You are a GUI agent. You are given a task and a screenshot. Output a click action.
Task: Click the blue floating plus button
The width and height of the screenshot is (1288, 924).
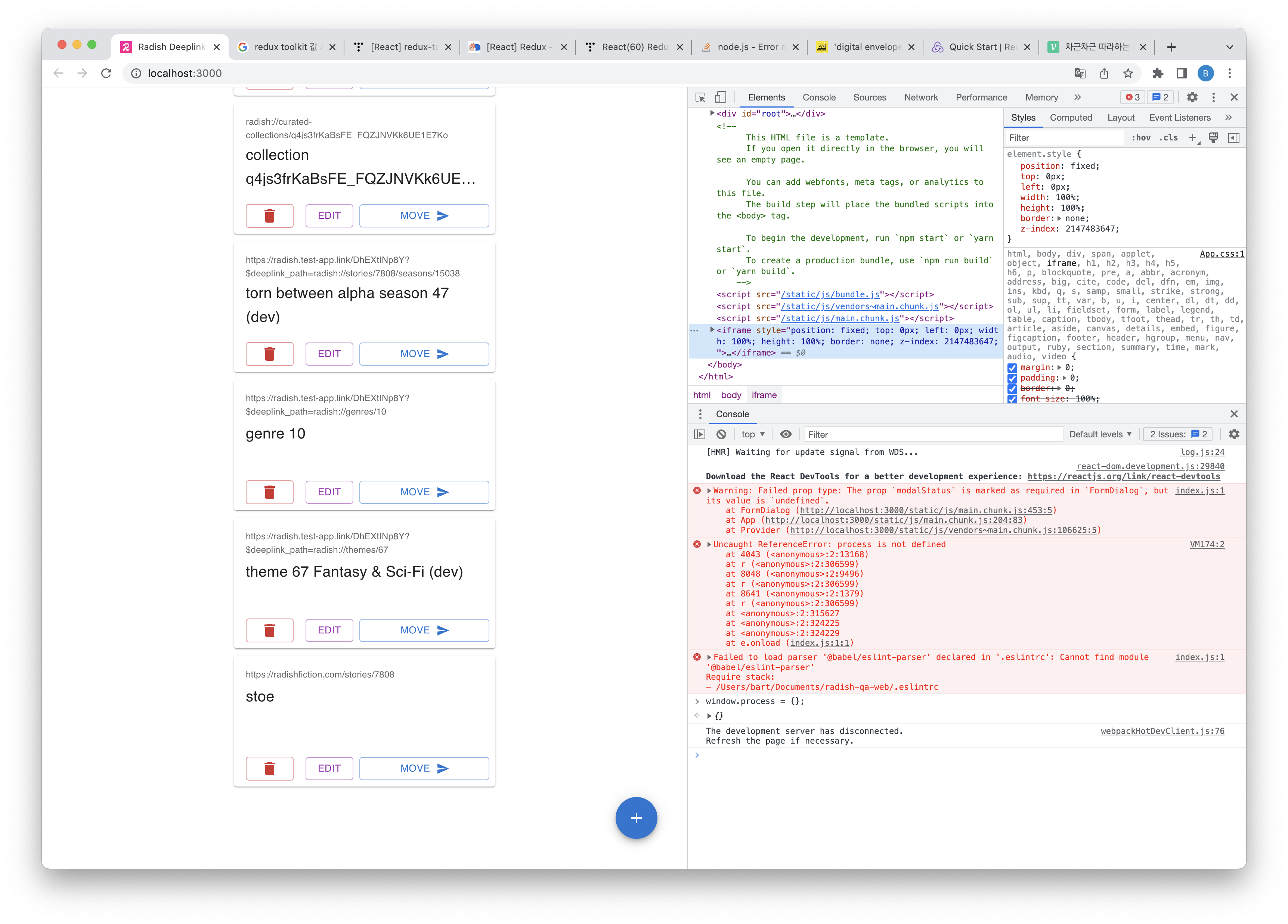(636, 818)
